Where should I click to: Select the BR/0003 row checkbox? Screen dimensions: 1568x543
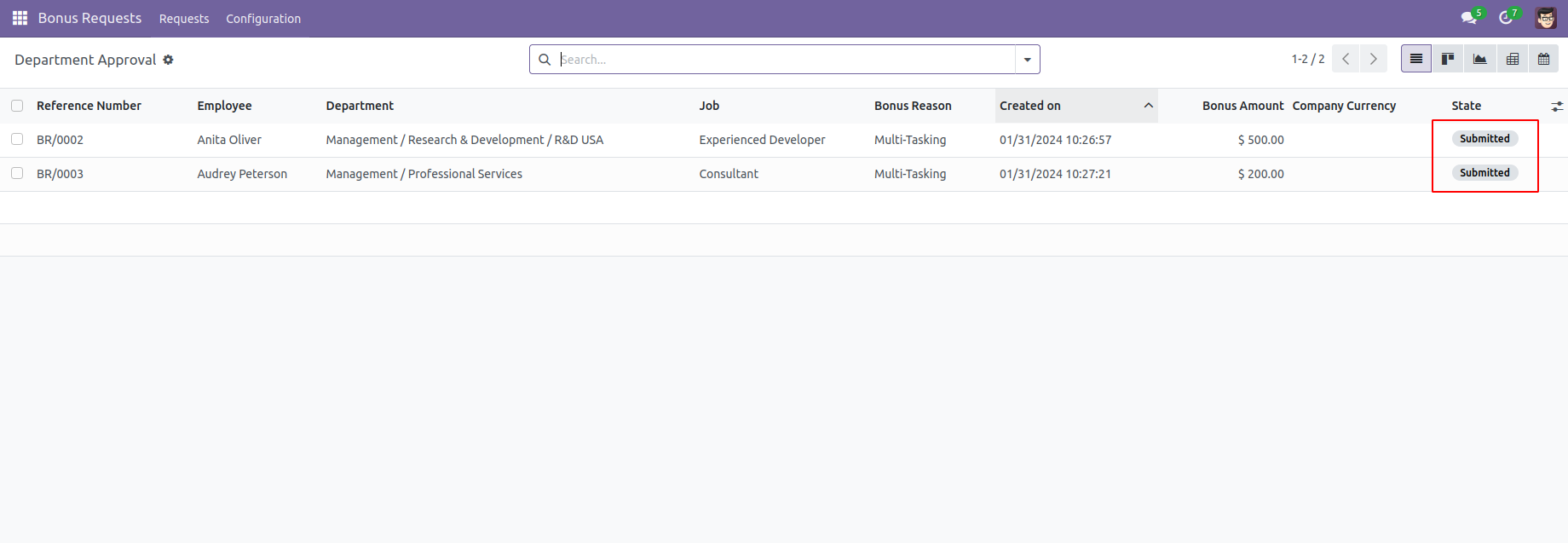pyautogui.click(x=17, y=173)
